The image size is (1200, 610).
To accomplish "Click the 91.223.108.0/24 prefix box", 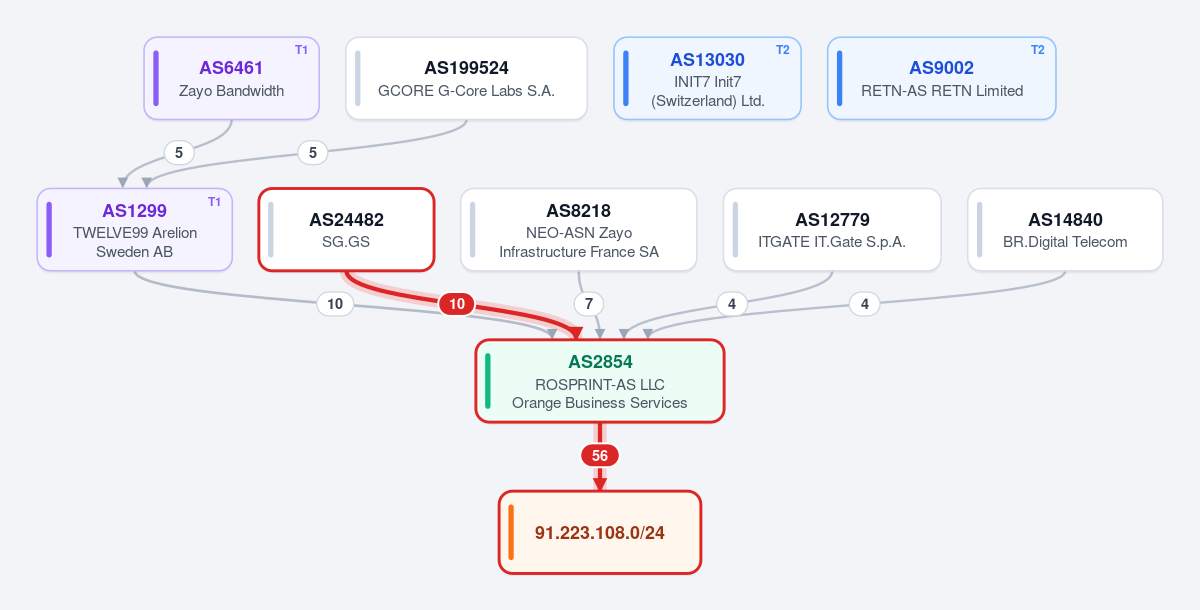I will click(600, 532).
